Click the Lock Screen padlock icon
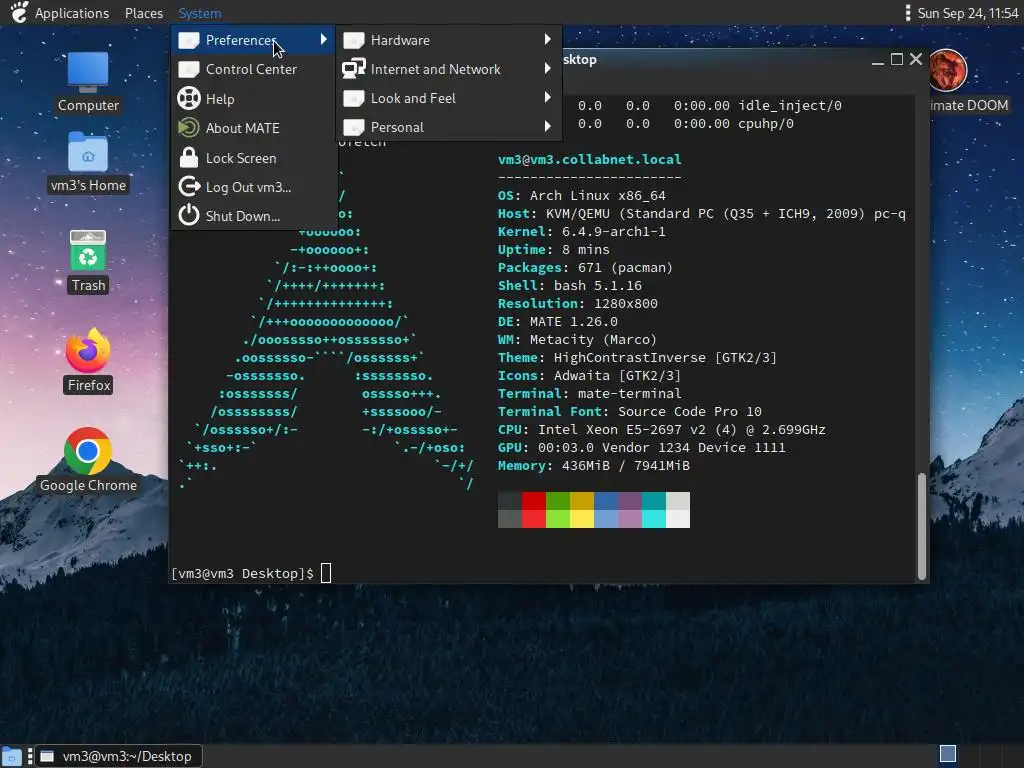1024x768 pixels. (189, 157)
